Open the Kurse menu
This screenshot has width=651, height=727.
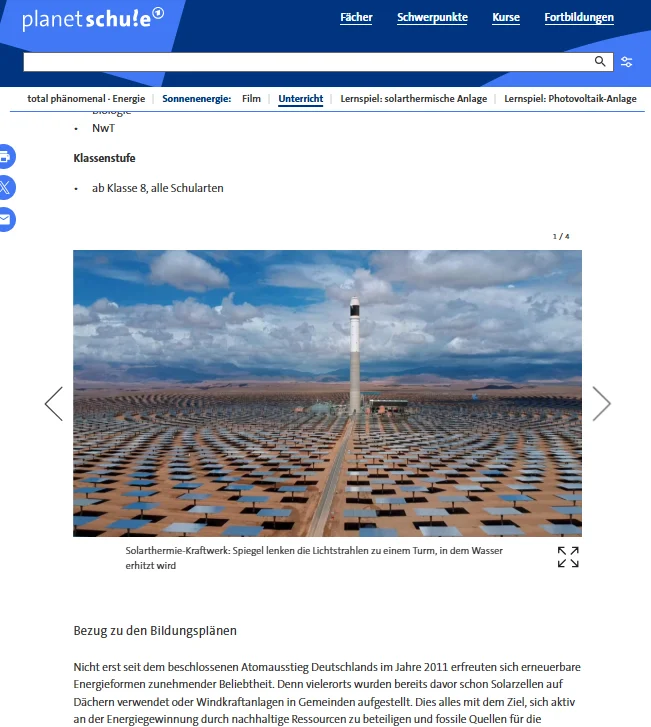tap(506, 18)
